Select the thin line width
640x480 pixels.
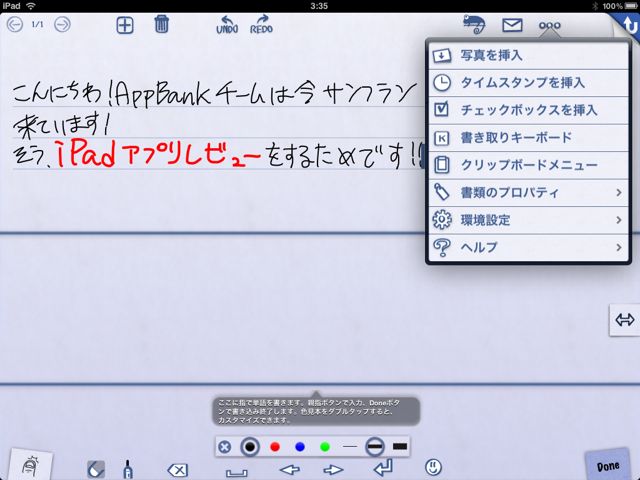[x=350, y=447]
